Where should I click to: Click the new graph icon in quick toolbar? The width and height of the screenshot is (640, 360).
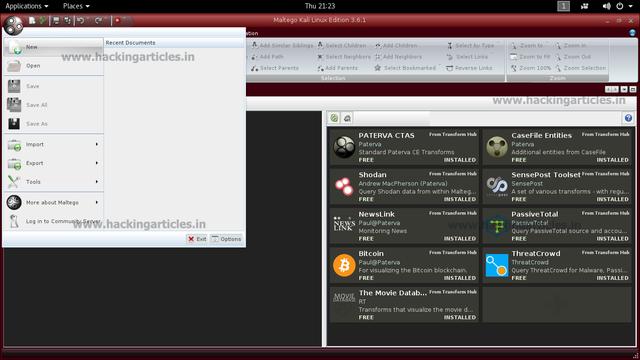coord(32,20)
